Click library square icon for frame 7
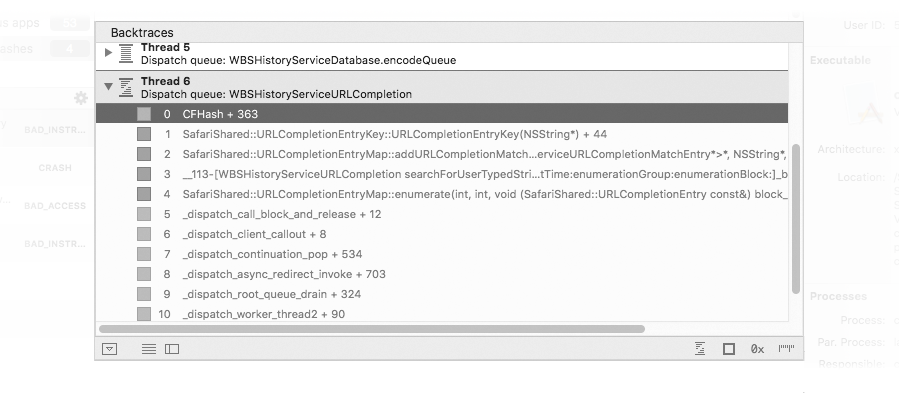 pyautogui.click(x=144, y=254)
